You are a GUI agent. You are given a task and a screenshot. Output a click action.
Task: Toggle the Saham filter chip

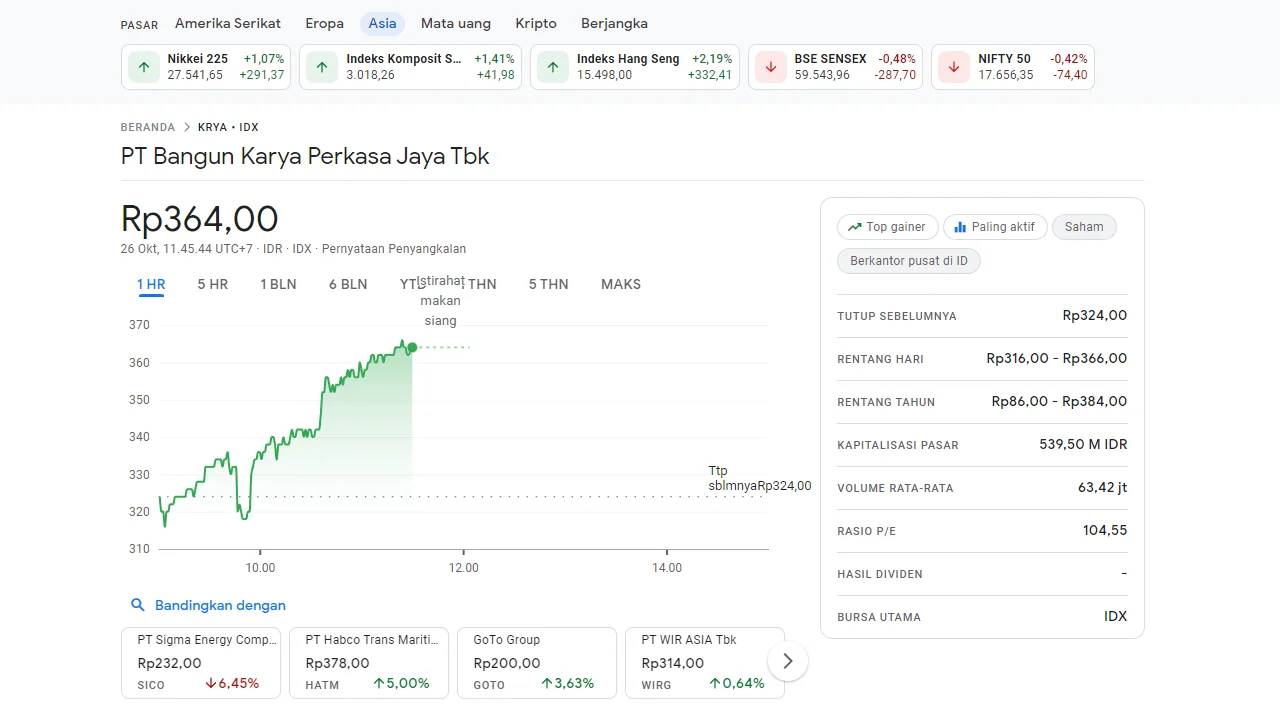tap(1084, 227)
